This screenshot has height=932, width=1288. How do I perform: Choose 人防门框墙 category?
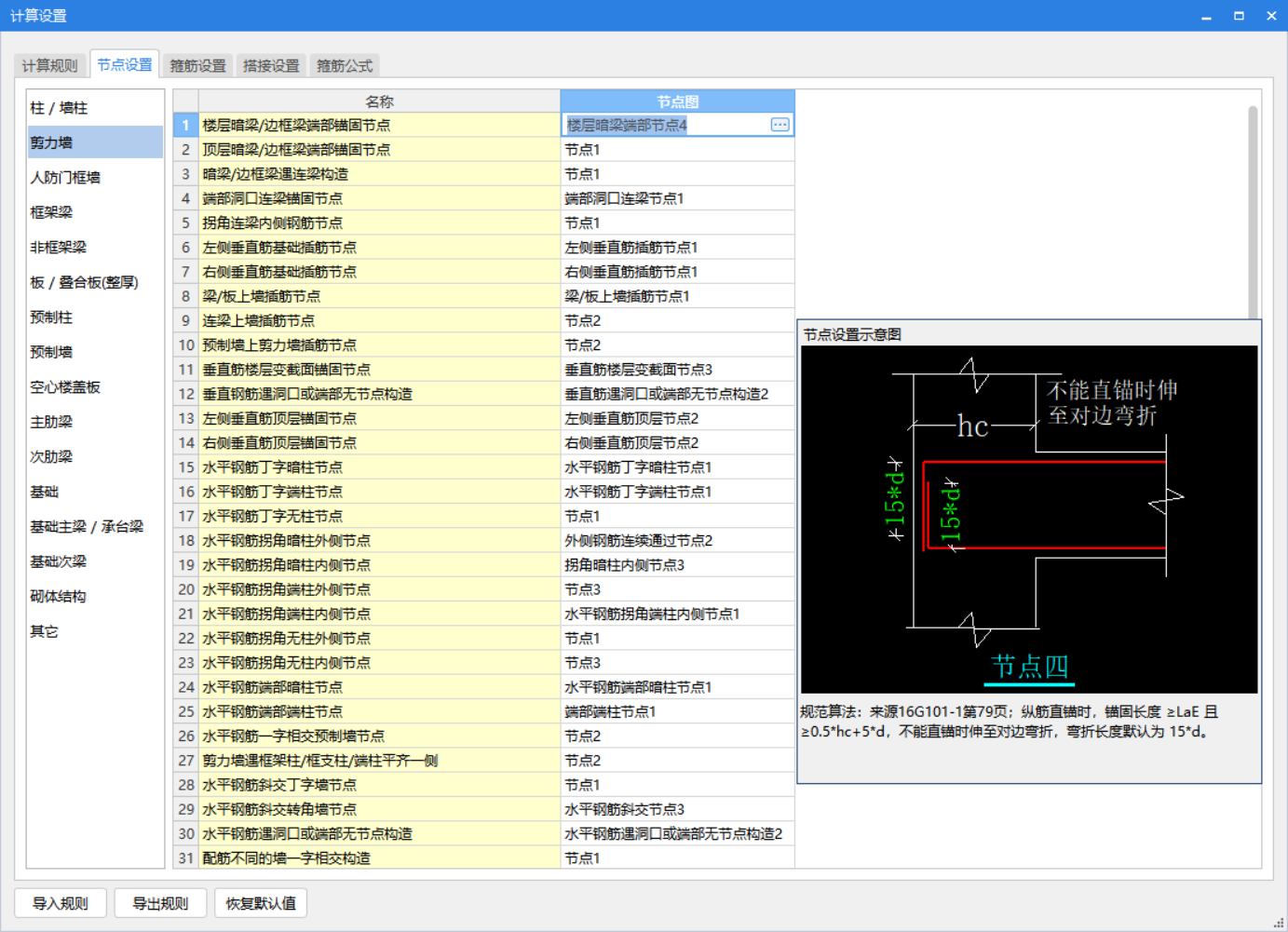click(95, 177)
